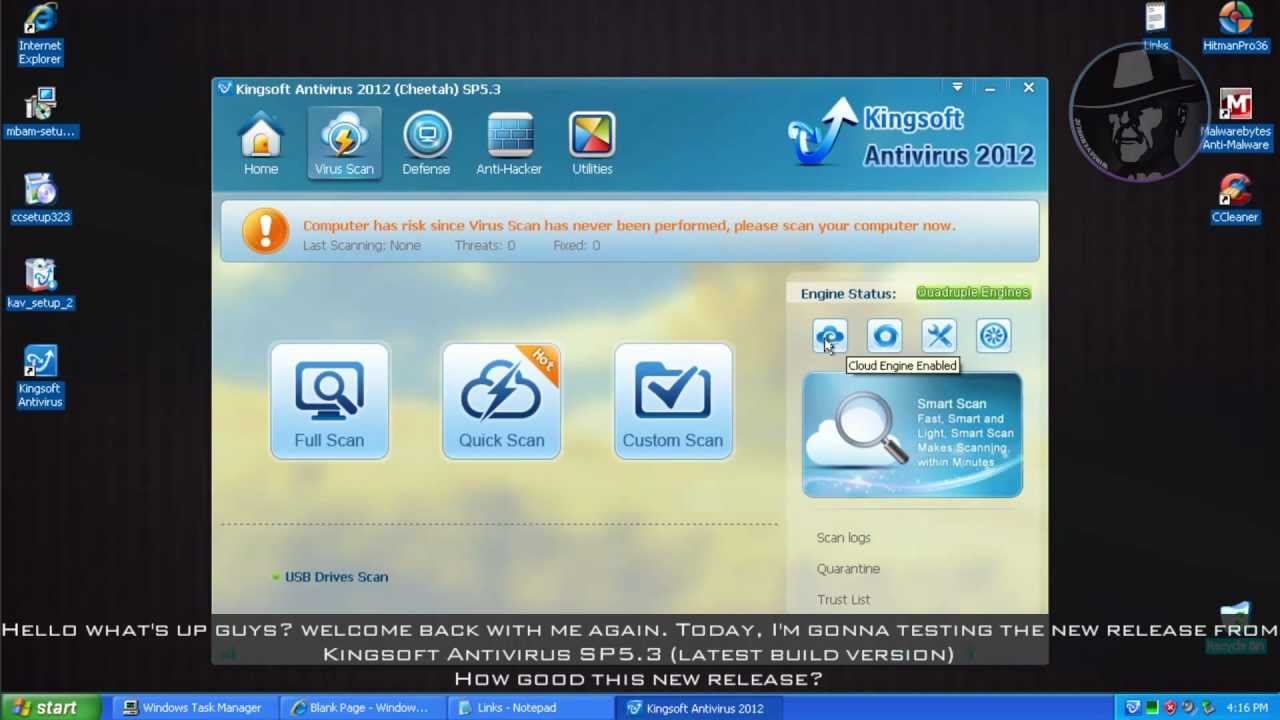Image resolution: width=1280 pixels, height=720 pixels.
Task: Click the taskbar clock showing 4:16 PM
Action: (1247, 708)
